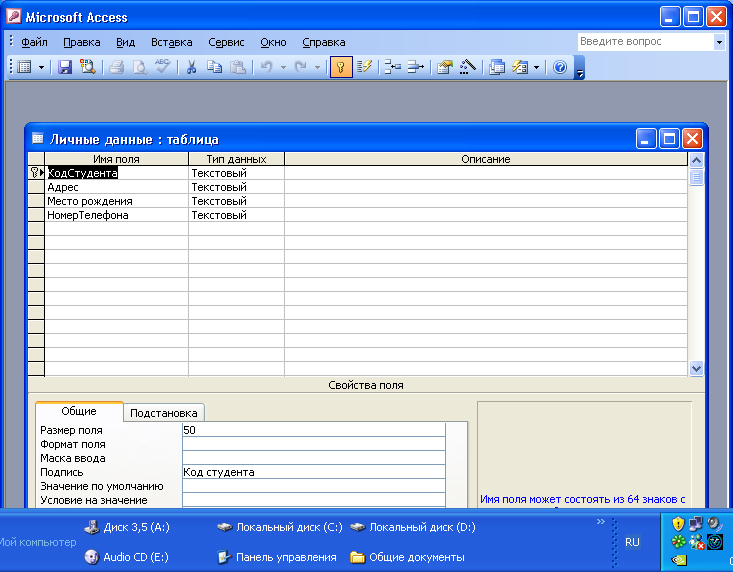733x572 pixels.
Task: Click the Подпись value Код студента
Action: coord(314,472)
